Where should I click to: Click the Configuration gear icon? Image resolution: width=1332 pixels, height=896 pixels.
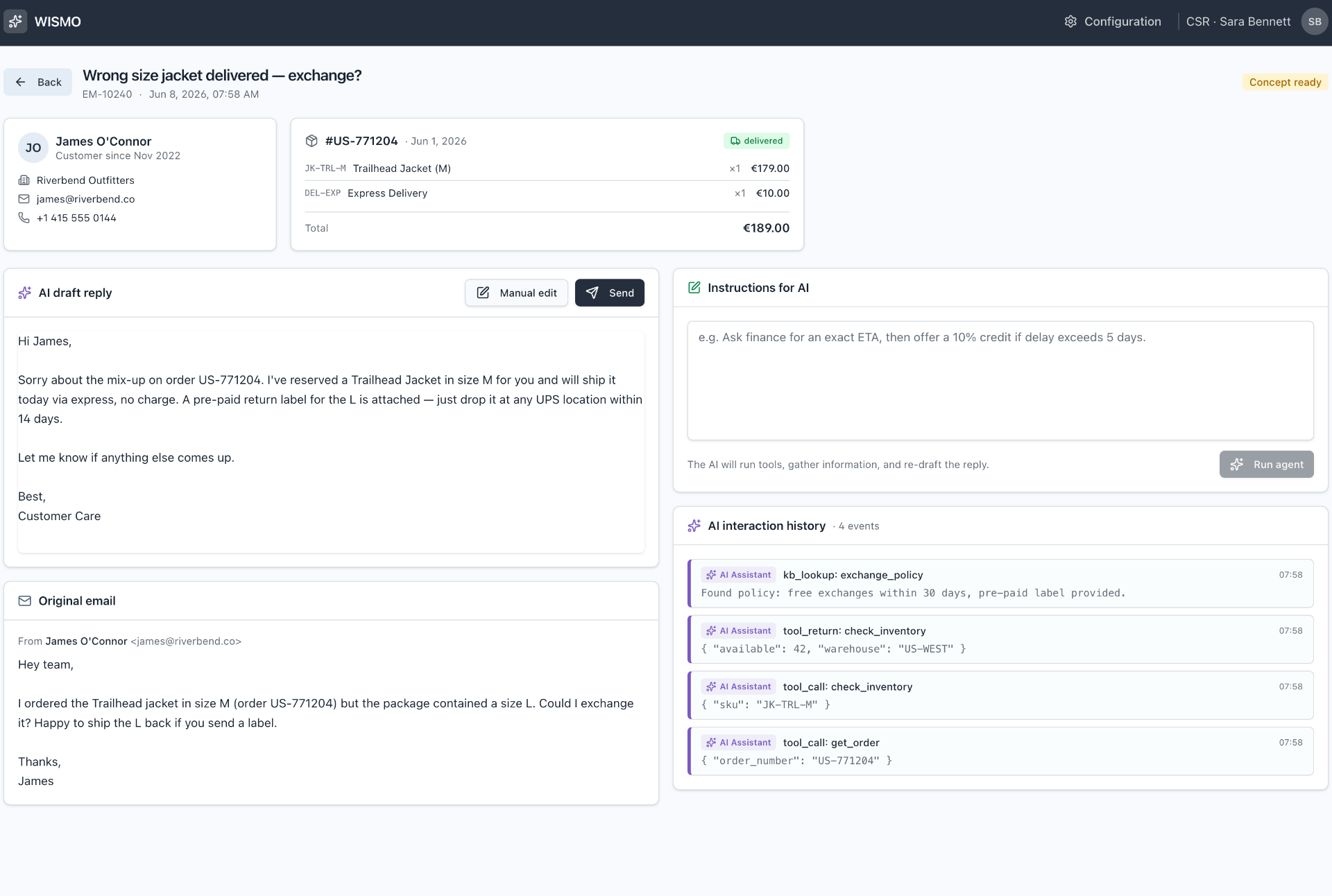(x=1070, y=21)
